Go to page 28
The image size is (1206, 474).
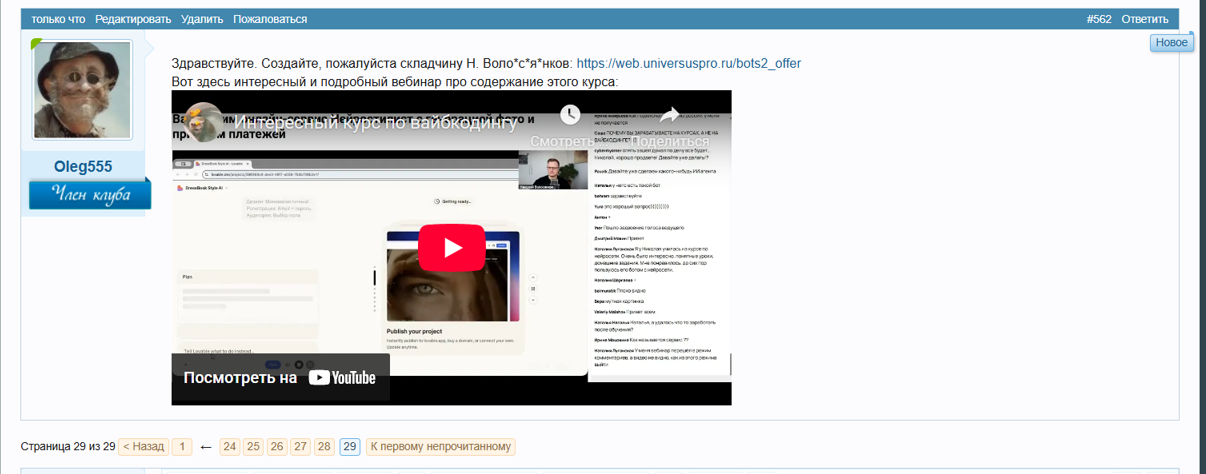pos(325,447)
